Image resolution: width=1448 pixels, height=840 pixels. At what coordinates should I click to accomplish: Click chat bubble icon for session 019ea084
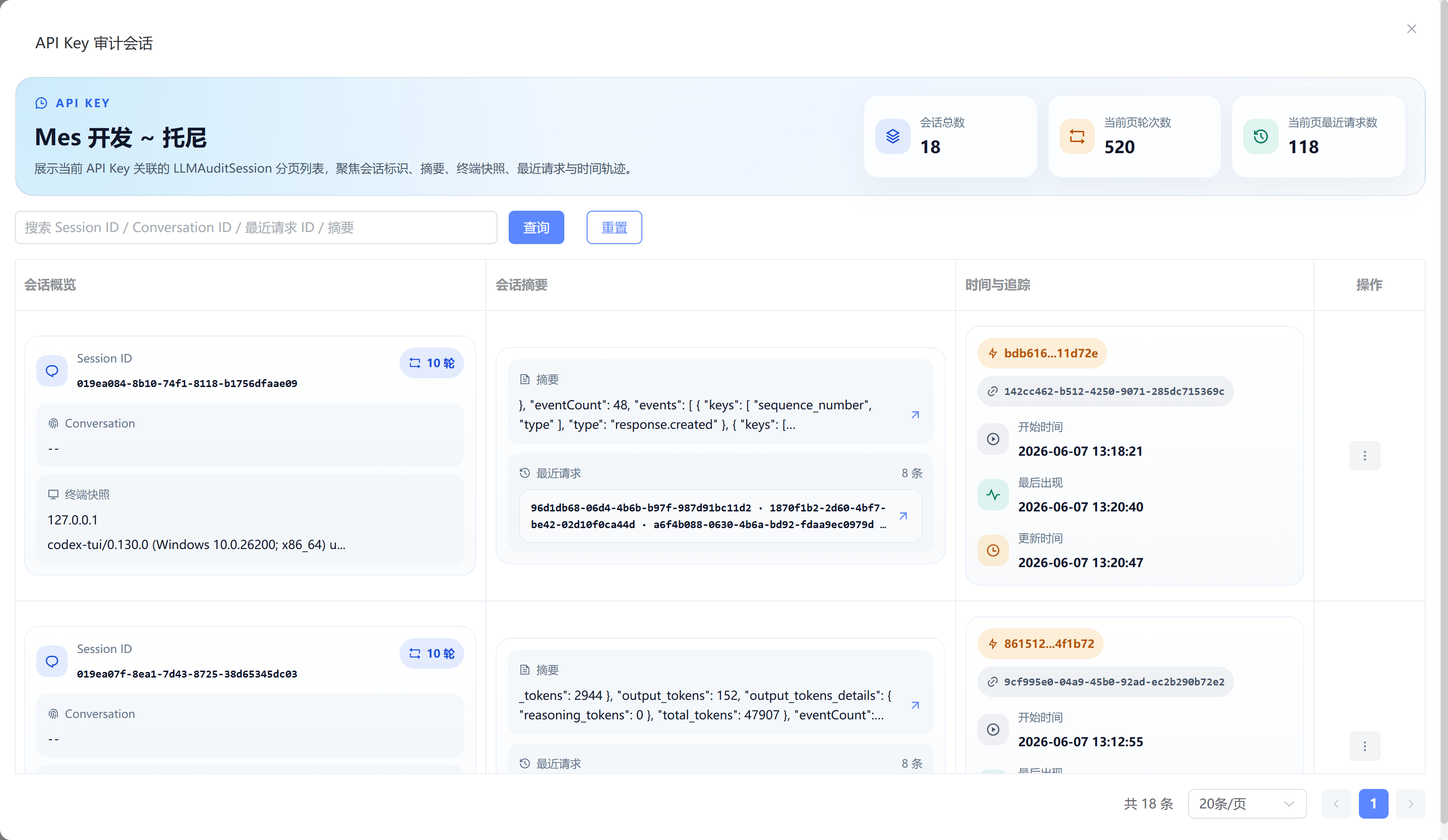point(52,371)
